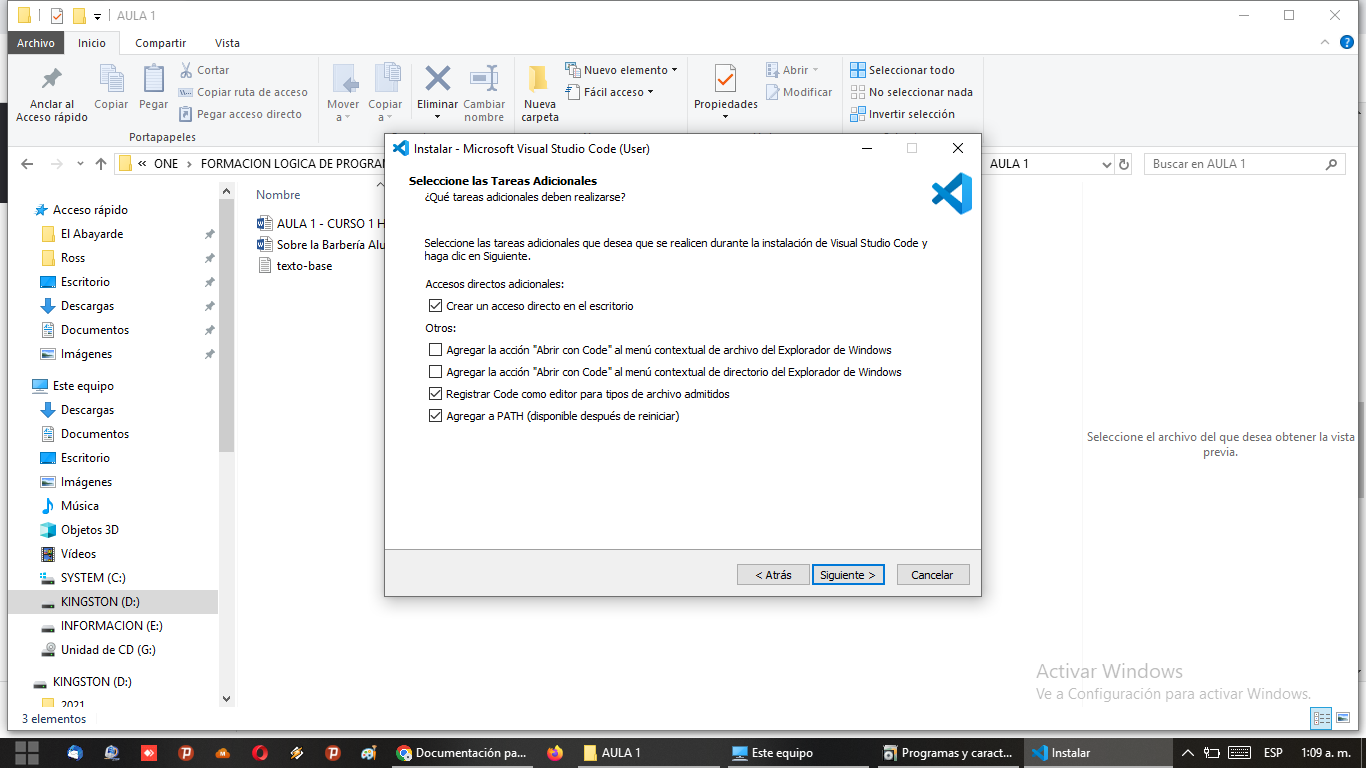
Task: Click Invertir selección
Action: 902,114
